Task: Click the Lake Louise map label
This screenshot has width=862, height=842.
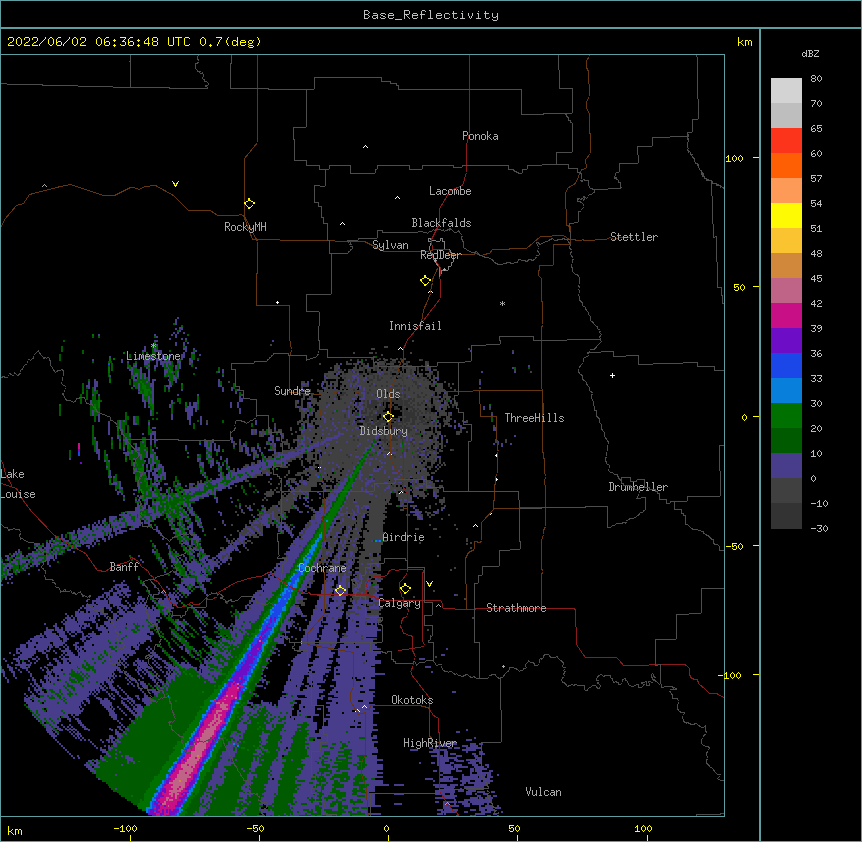Action: click(x=18, y=484)
